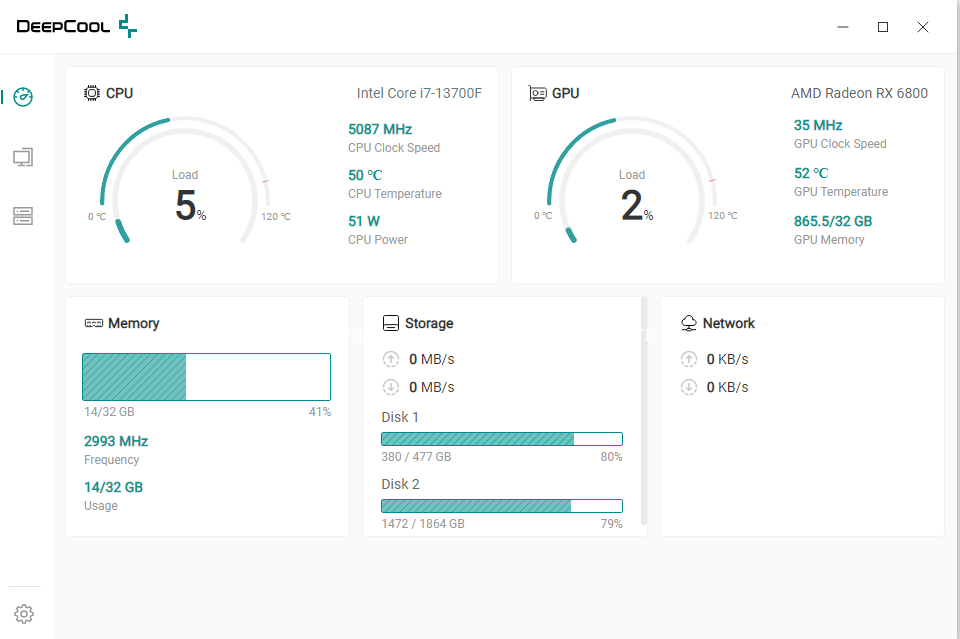The image size is (960, 639).
Task: Click the GPU load '2%' number
Action: click(x=637, y=205)
